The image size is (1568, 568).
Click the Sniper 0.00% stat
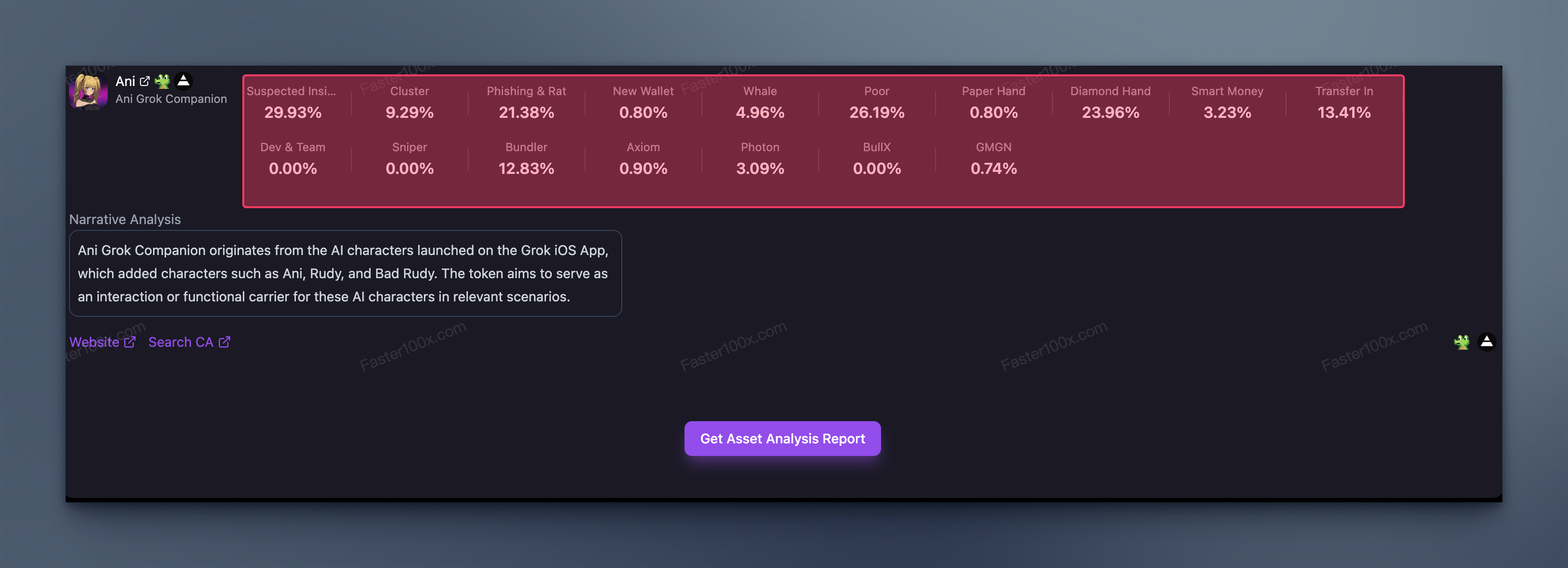pyautogui.click(x=410, y=158)
